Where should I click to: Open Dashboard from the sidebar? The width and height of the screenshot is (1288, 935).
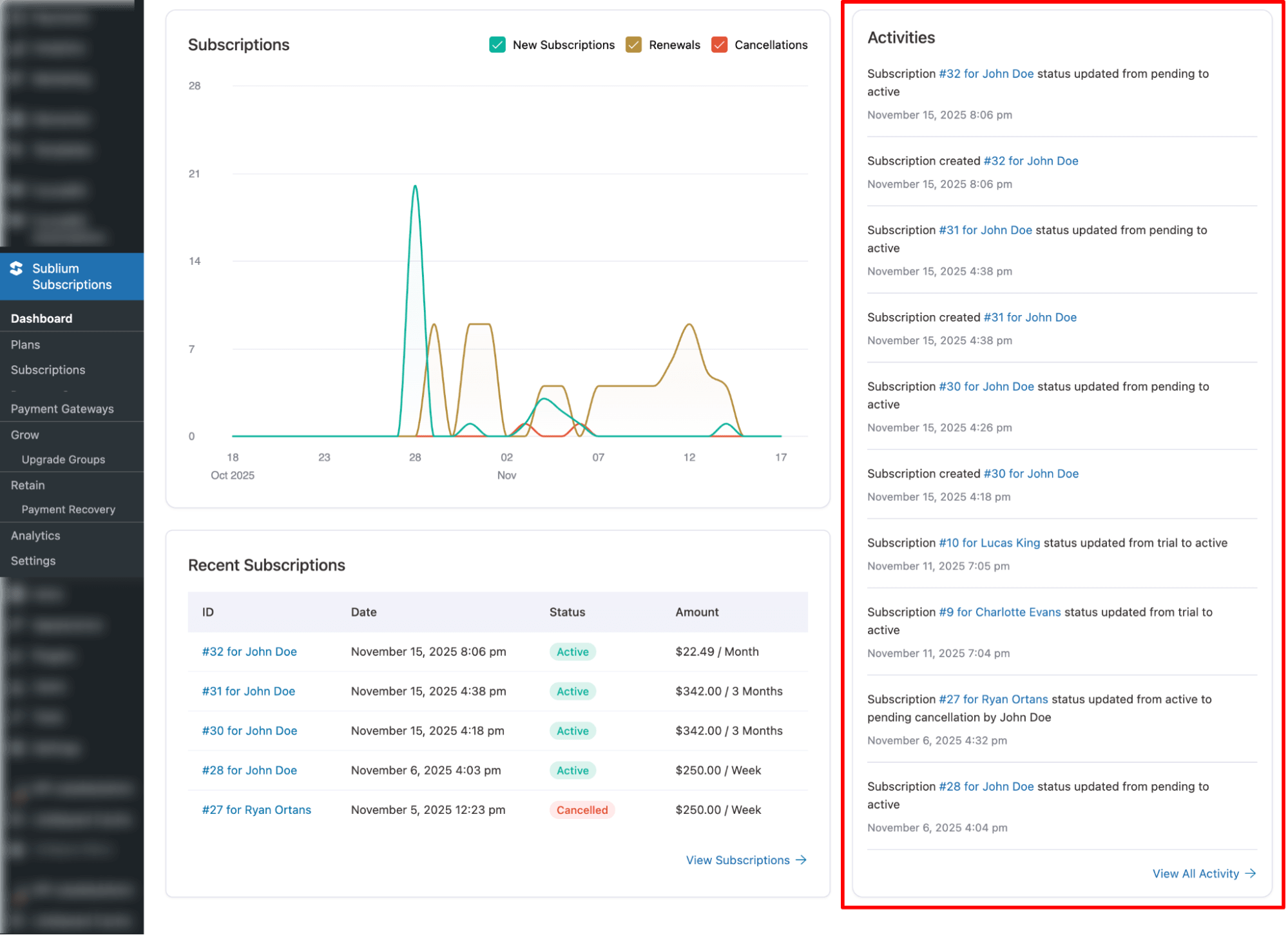point(41,318)
